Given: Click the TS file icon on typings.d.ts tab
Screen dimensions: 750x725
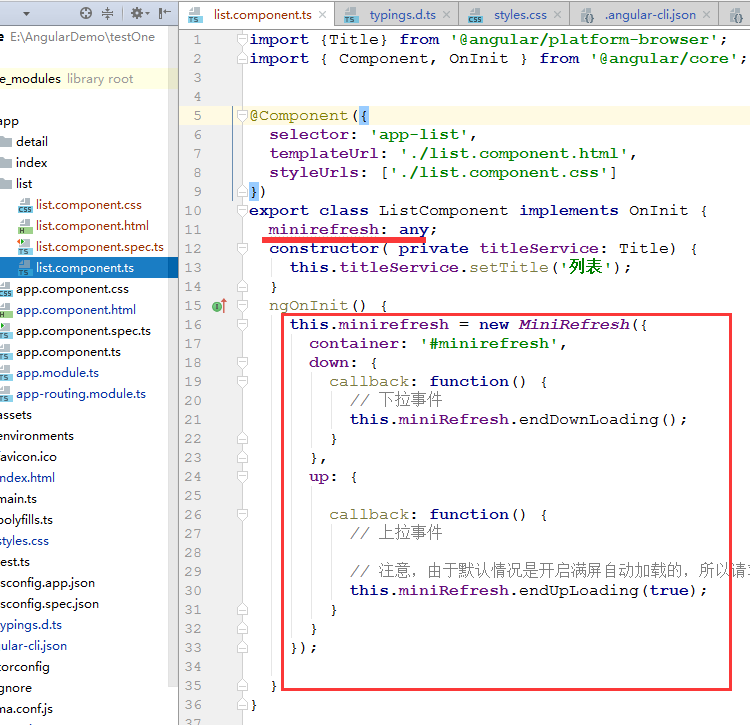Looking at the screenshot, I should (352, 15).
